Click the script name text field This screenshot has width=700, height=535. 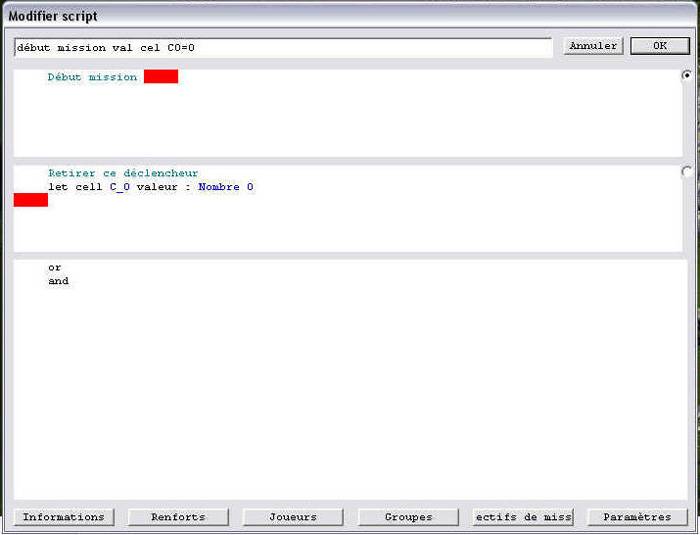tap(282, 47)
